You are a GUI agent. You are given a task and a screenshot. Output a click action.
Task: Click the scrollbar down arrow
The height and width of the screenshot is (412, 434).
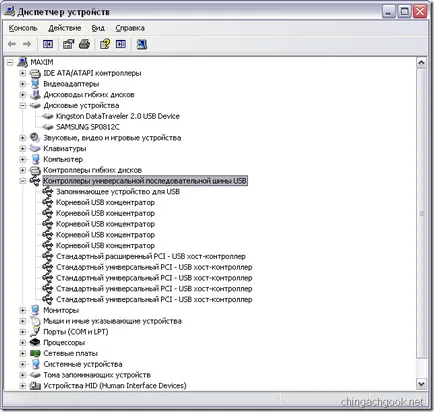pyautogui.click(x=421, y=384)
